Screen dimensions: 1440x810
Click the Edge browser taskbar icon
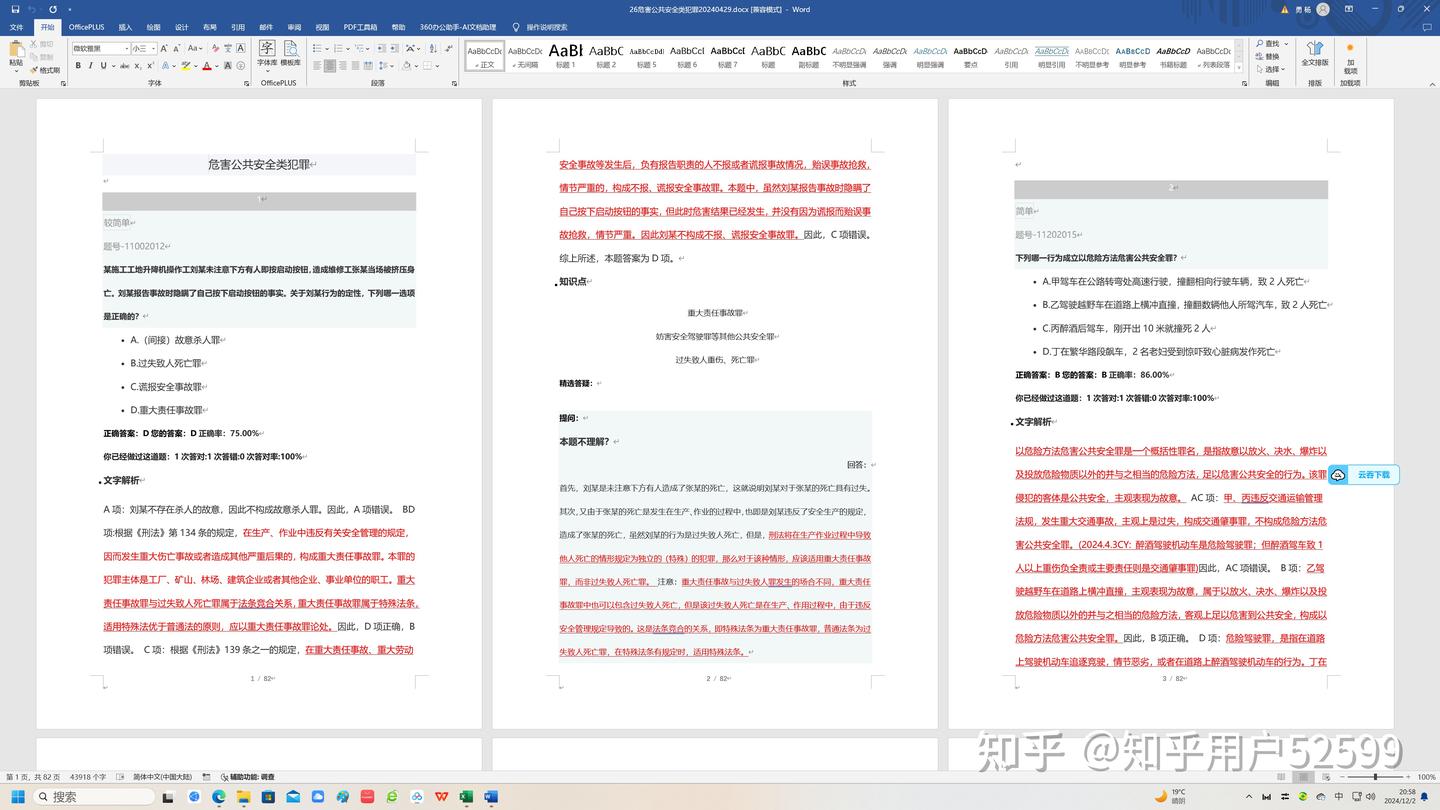(219, 797)
